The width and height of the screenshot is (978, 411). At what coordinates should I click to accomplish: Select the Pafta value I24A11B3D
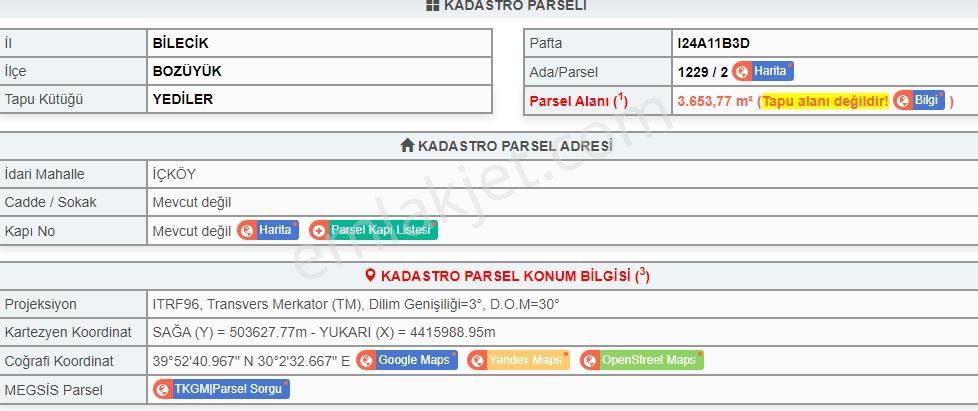[x=714, y=43]
